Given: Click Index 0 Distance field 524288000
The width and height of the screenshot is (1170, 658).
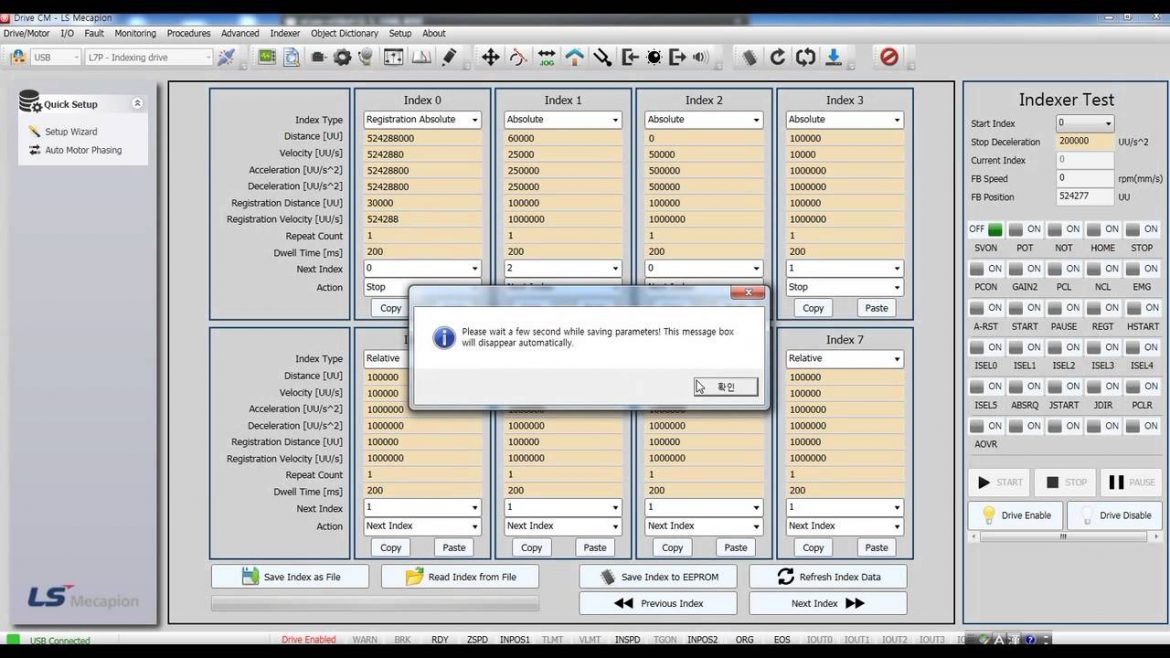Looking at the screenshot, I should 422,138.
